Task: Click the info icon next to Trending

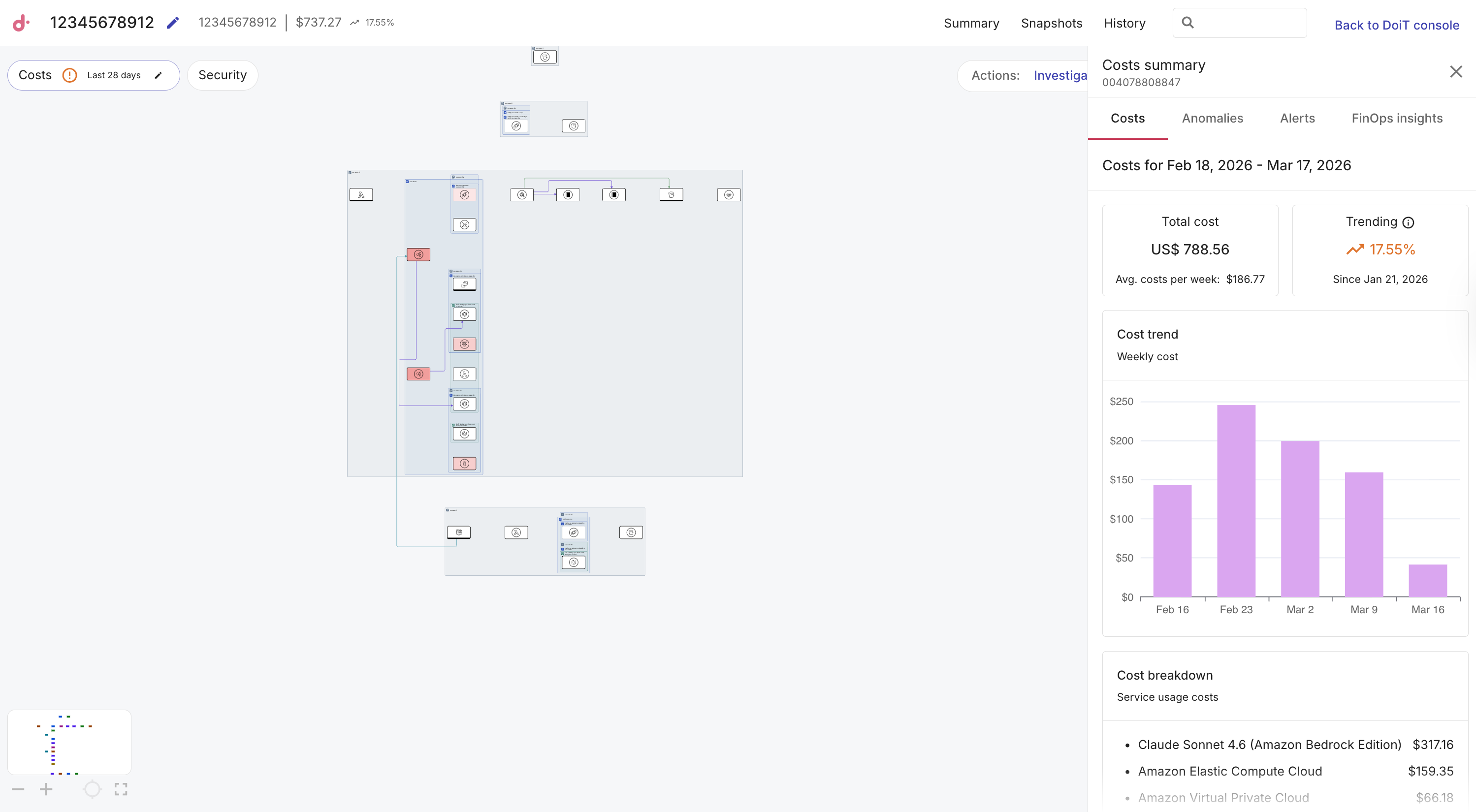Action: coord(1409,222)
